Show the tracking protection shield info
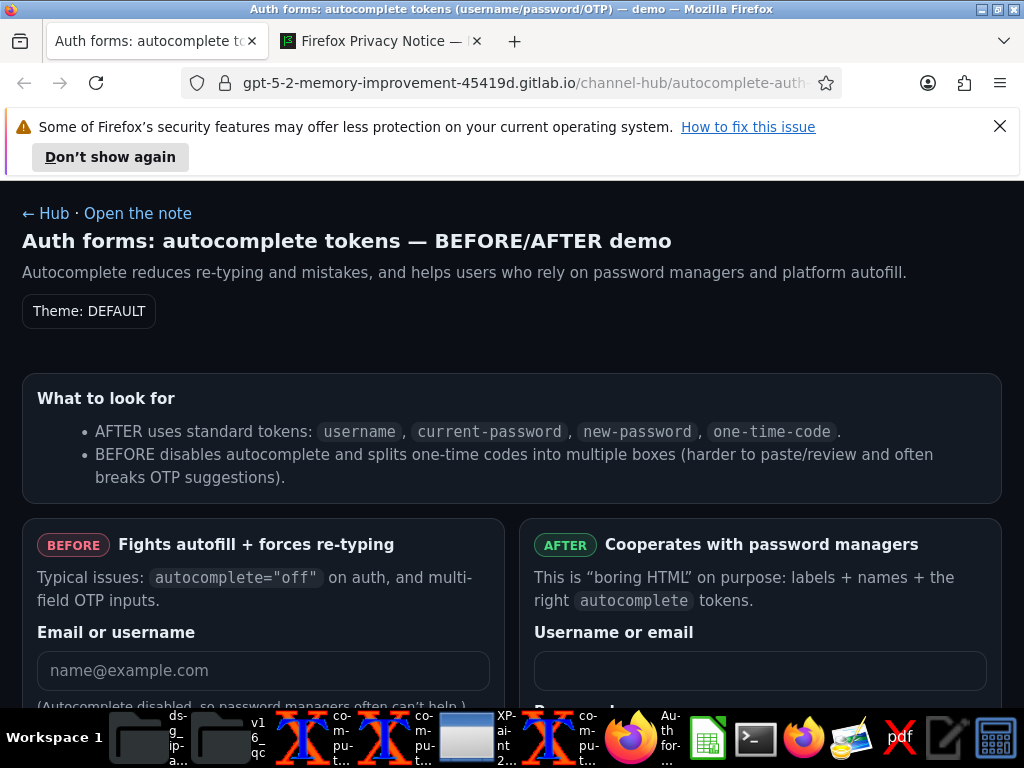 [197, 83]
